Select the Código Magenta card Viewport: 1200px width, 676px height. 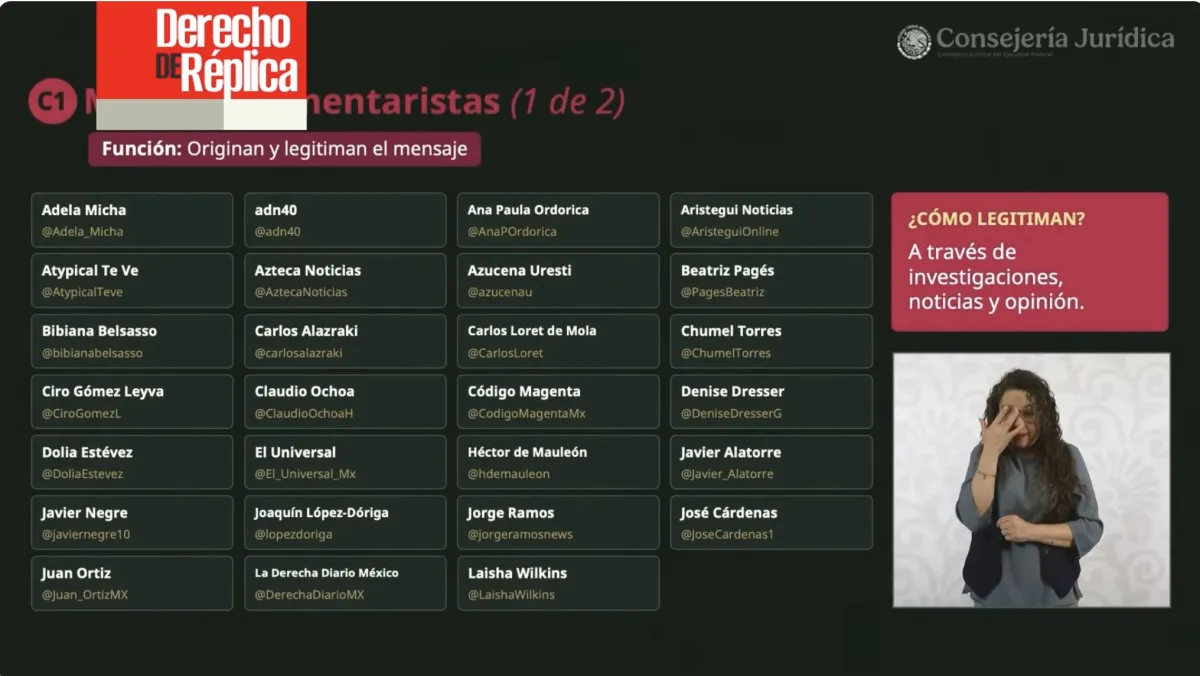coord(558,402)
